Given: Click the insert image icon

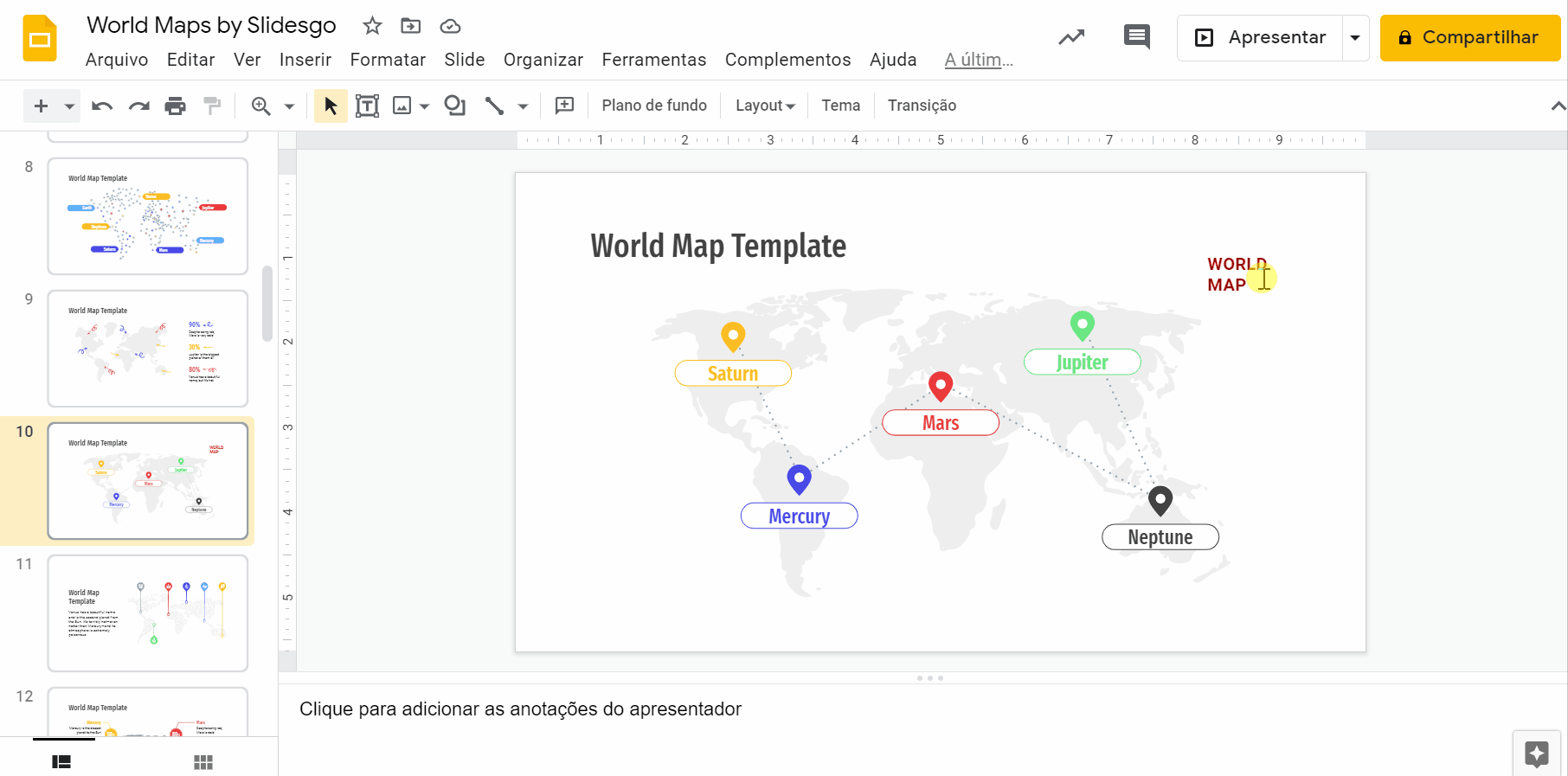Looking at the screenshot, I should [402, 106].
